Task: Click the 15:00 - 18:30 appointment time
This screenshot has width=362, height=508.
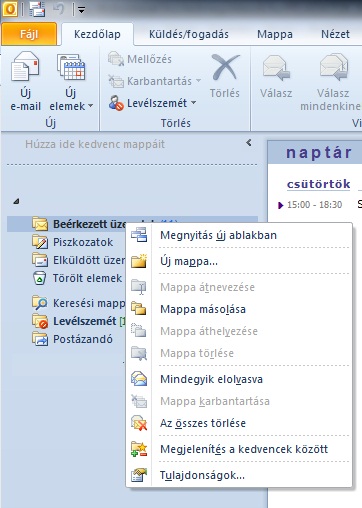Action: click(x=315, y=204)
